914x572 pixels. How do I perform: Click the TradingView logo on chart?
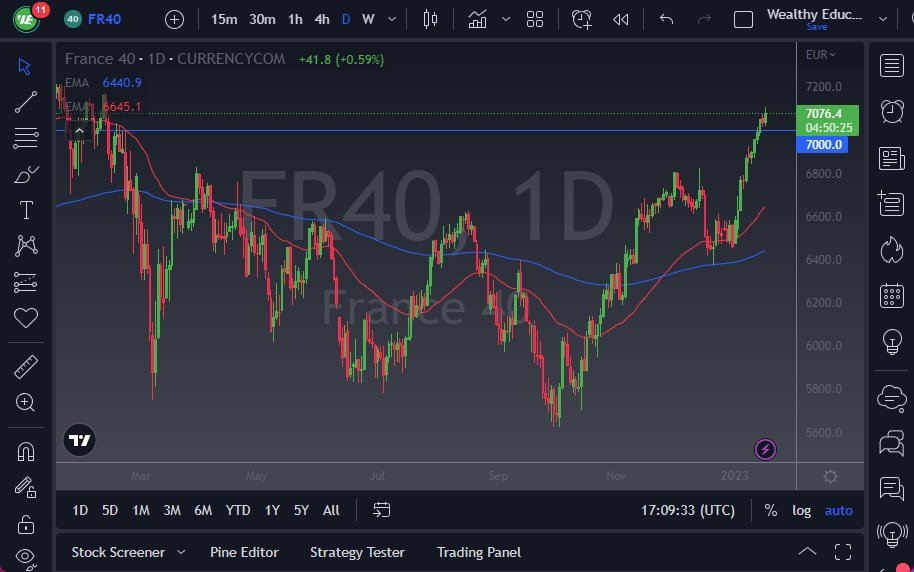79,440
